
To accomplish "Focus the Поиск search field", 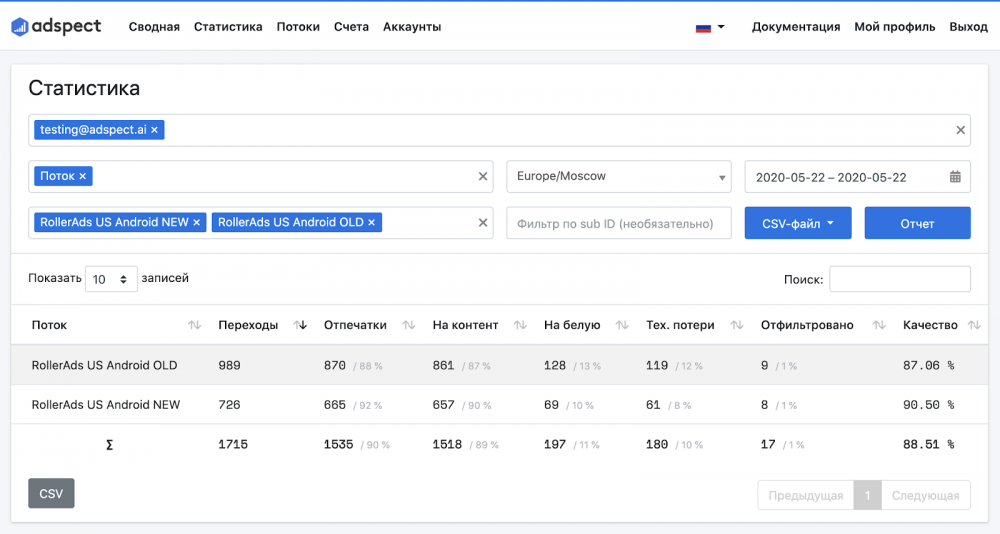I will click(900, 279).
